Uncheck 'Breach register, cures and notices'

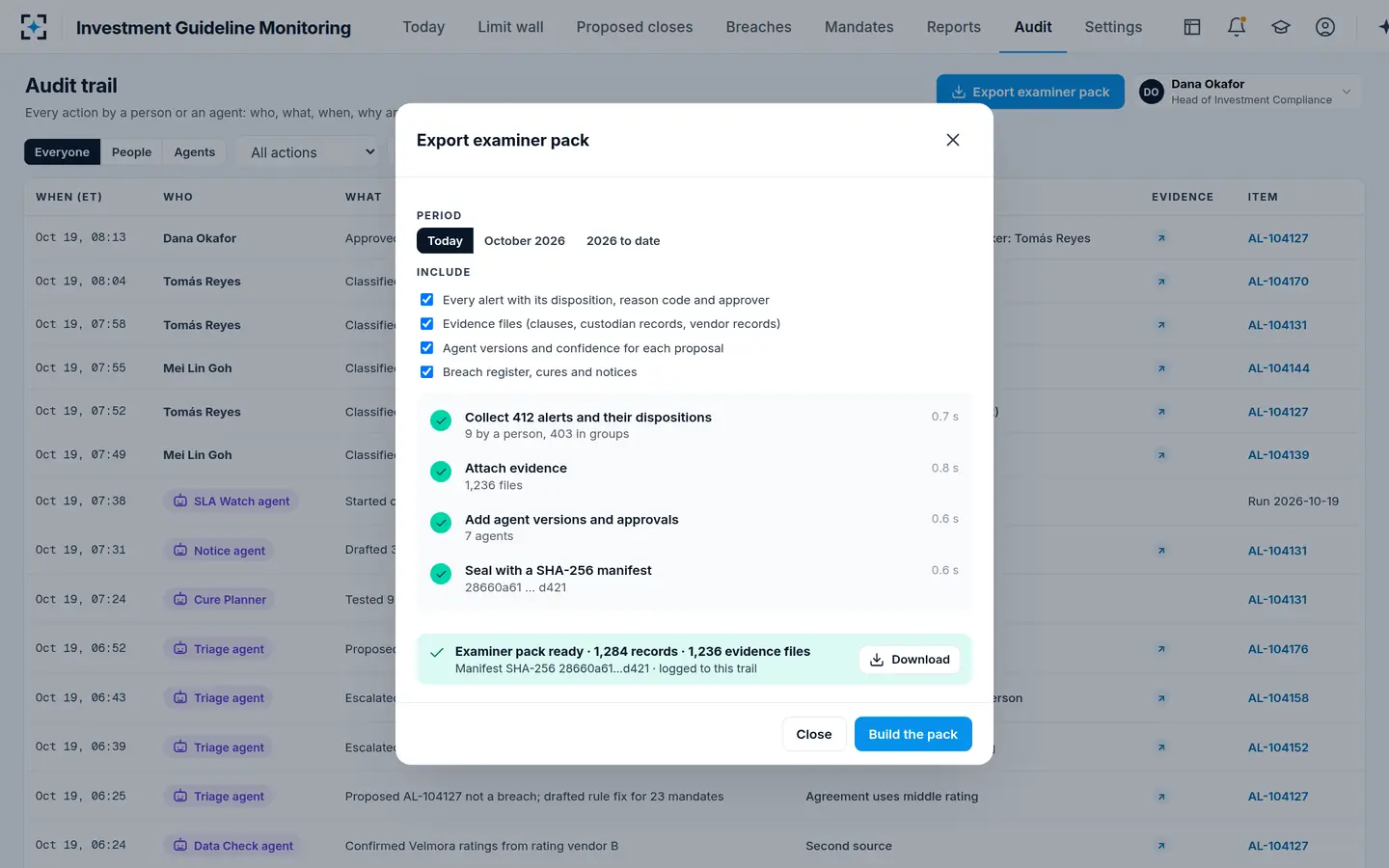[x=426, y=372]
